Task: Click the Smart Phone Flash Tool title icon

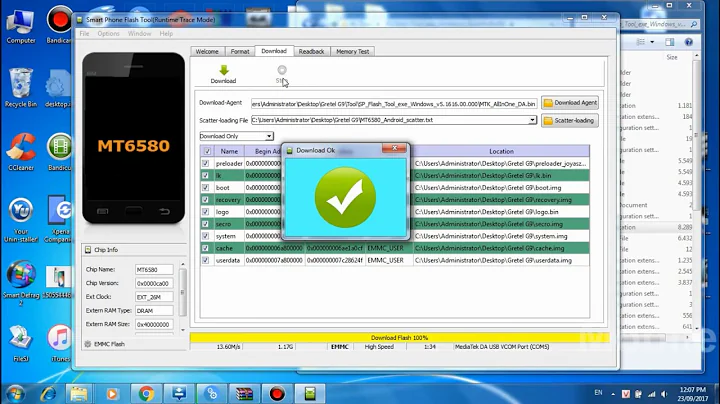Action: pos(79,20)
